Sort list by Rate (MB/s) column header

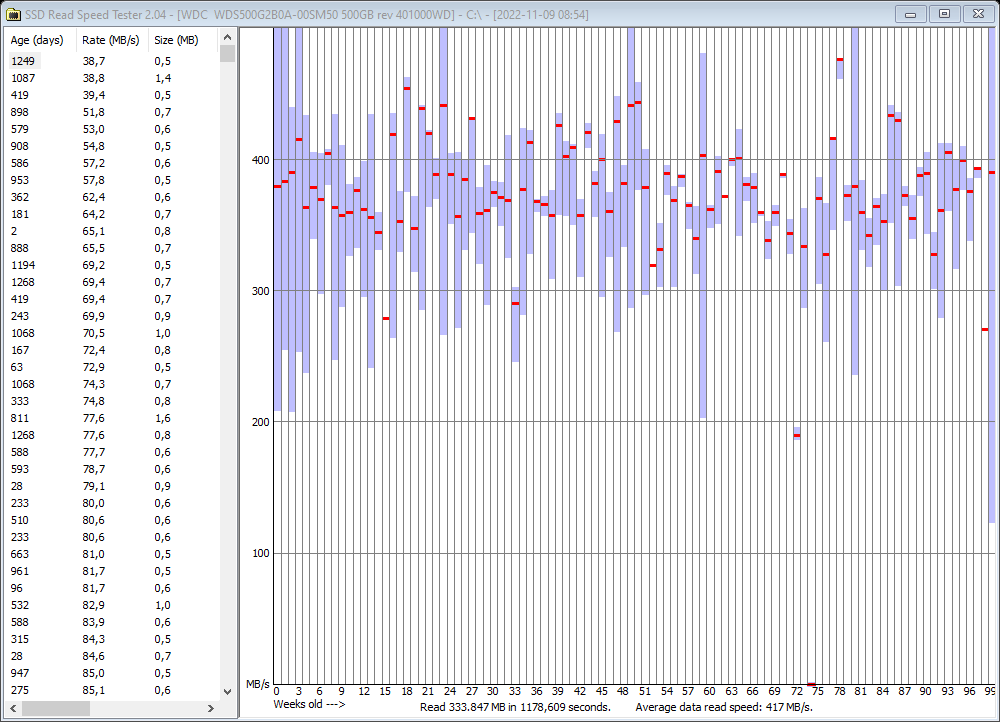click(112, 40)
